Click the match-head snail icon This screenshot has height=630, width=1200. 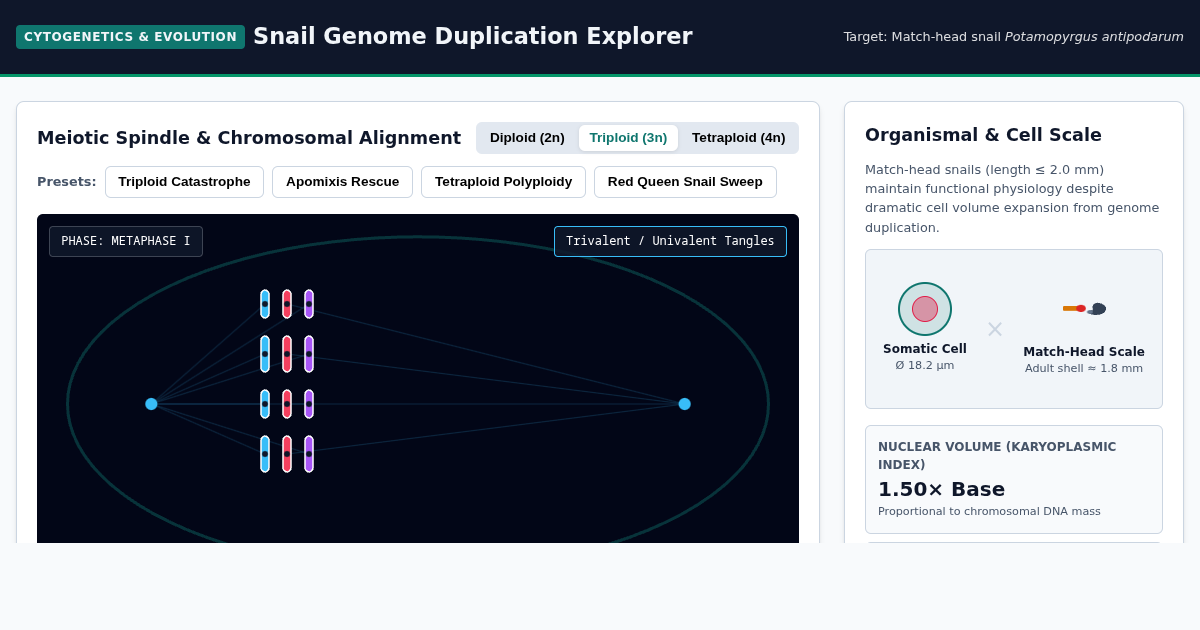[x=1084, y=309]
